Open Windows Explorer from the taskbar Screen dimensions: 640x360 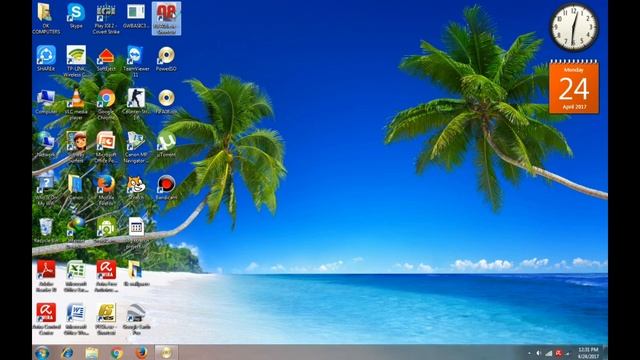92,353
